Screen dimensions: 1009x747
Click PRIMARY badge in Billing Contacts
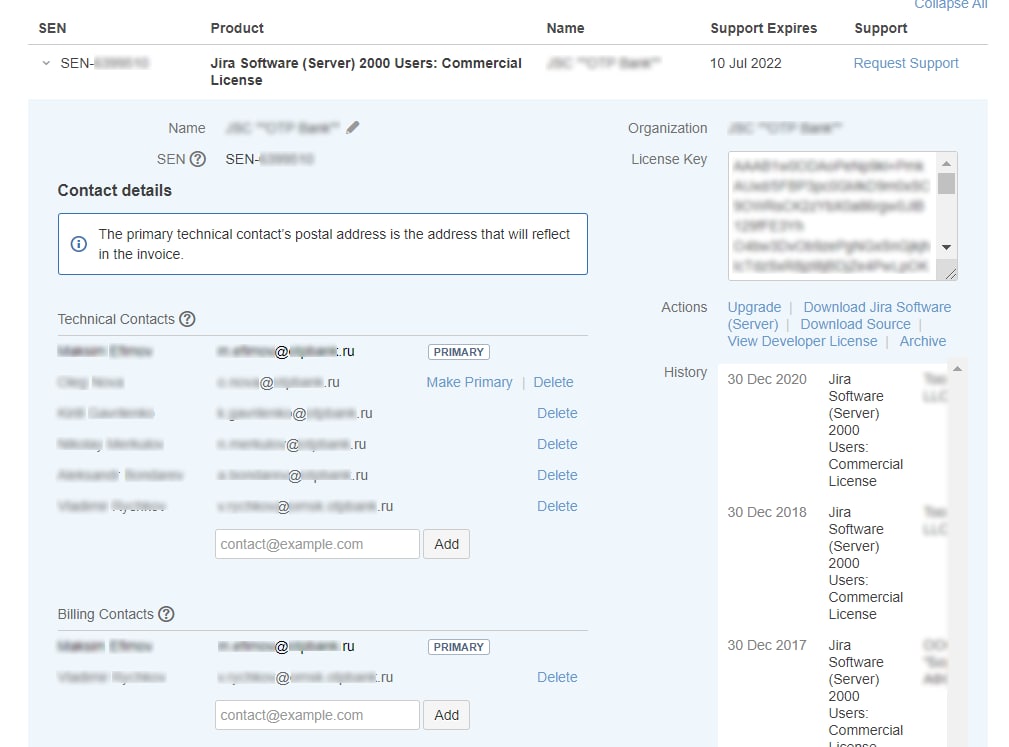[x=459, y=647]
